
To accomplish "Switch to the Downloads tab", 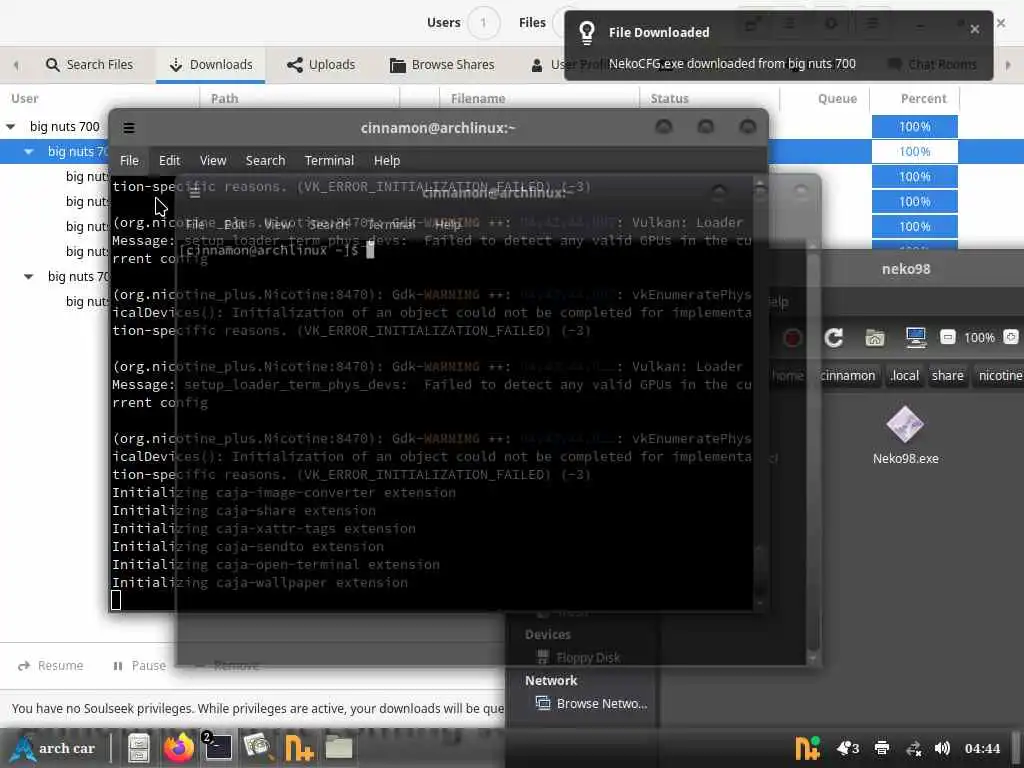I will point(210,65).
